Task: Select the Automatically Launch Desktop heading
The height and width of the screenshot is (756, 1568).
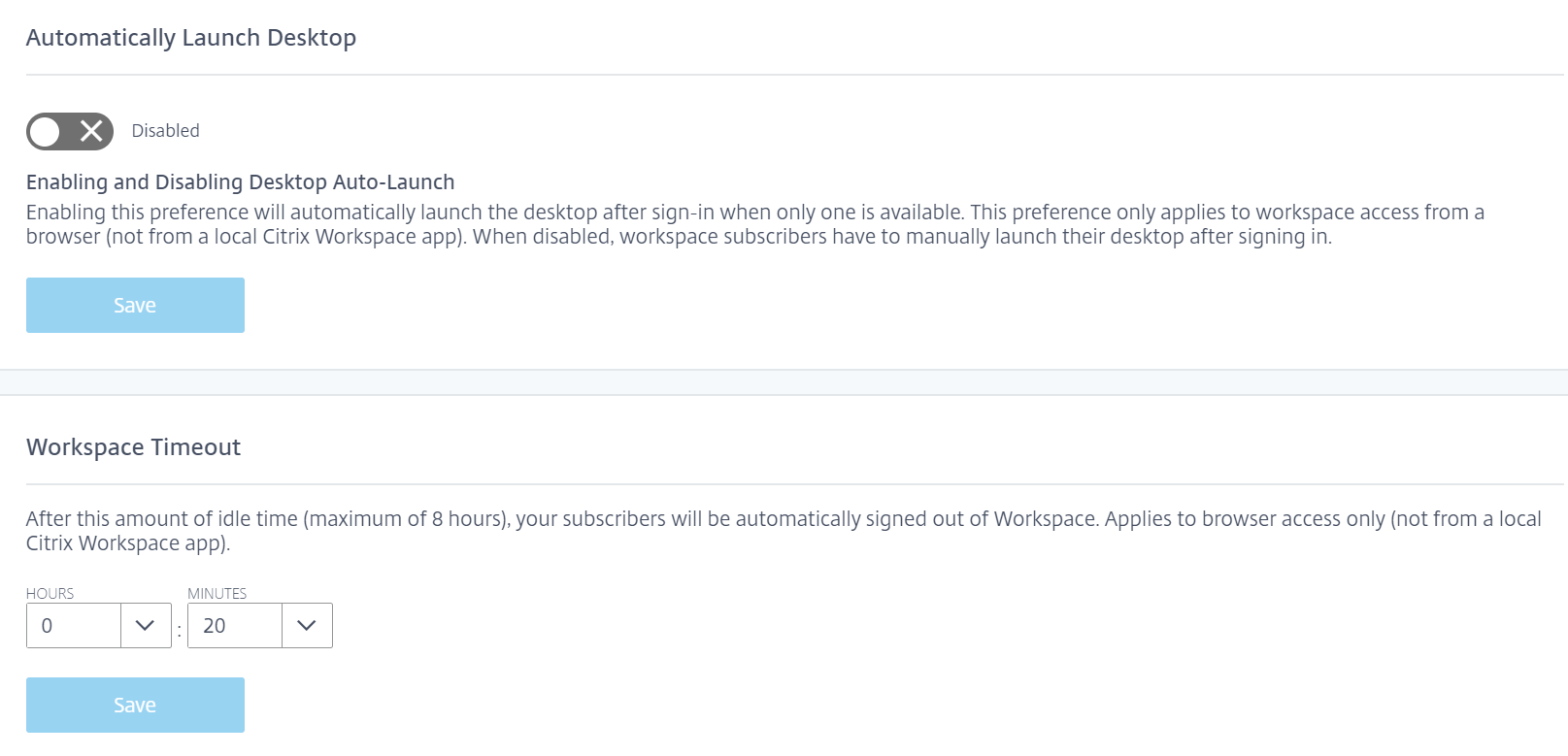Action: click(x=190, y=38)
